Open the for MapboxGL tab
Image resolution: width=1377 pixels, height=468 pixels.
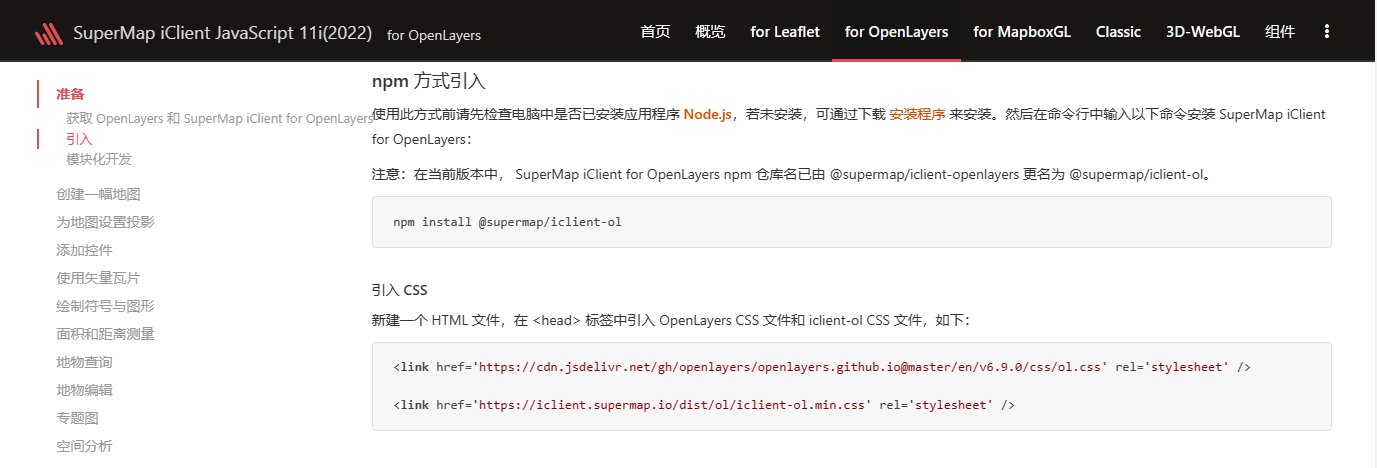click(1022, 31)
